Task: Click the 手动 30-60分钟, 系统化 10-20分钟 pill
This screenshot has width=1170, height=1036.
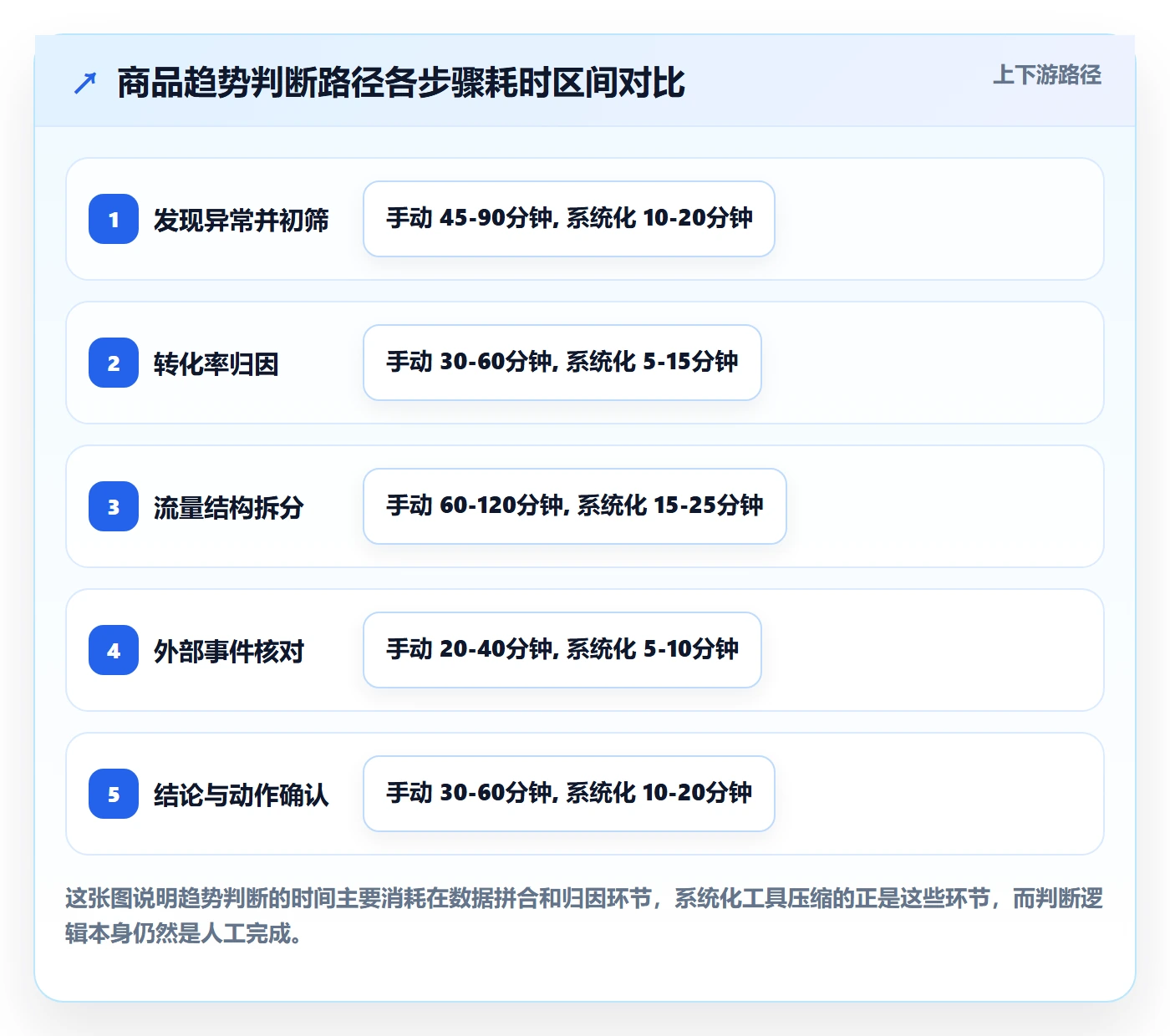Action: (x=569, y=794)
